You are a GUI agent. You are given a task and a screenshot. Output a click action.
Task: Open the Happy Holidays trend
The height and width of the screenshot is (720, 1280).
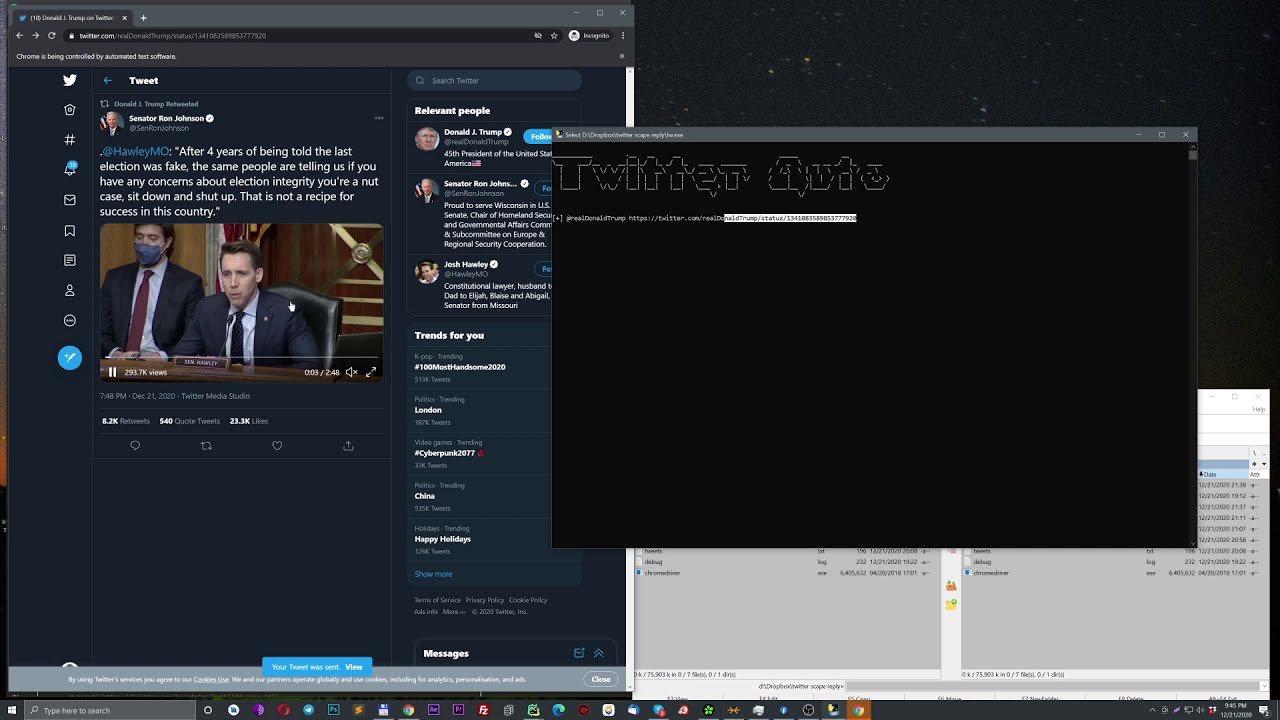click(443, 539)
